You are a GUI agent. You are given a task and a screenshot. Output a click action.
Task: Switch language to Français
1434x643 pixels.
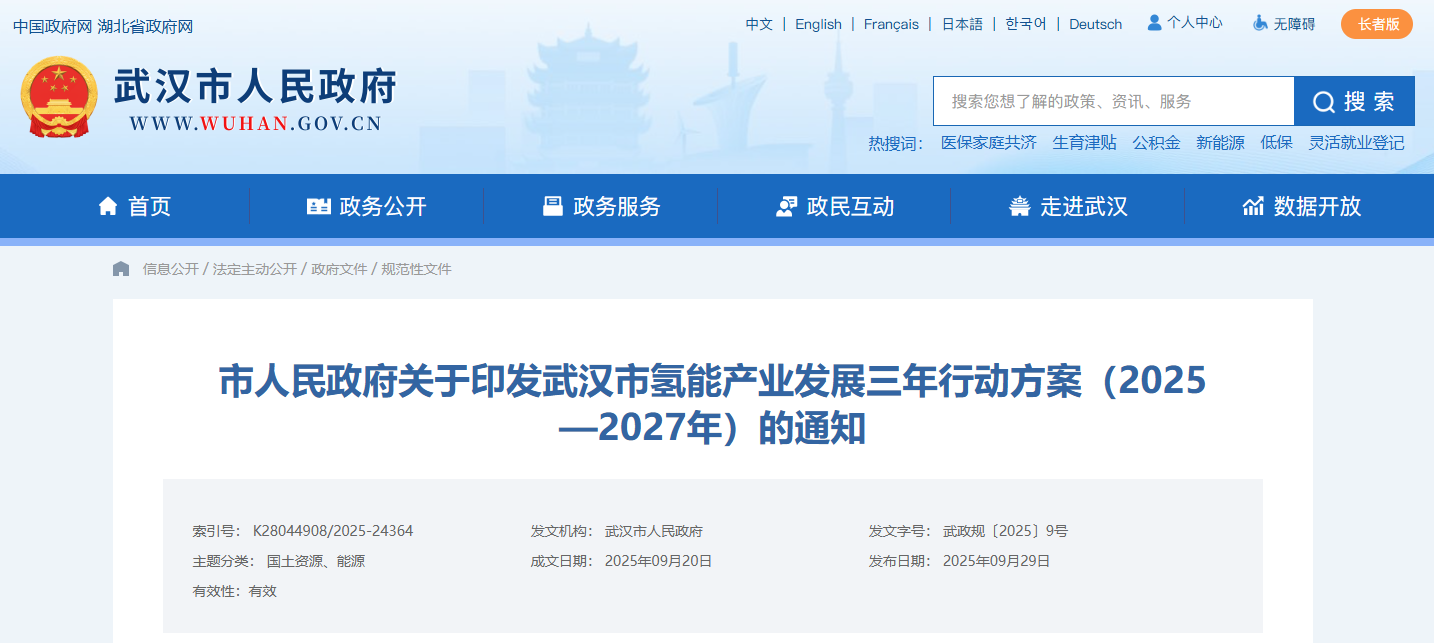(891, 24)
